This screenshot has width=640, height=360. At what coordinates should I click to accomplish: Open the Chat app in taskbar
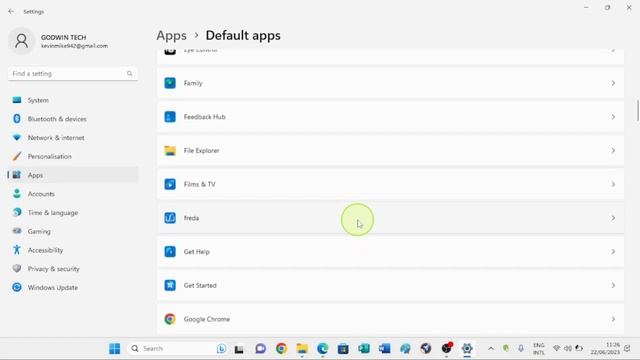tap(260, 349)
